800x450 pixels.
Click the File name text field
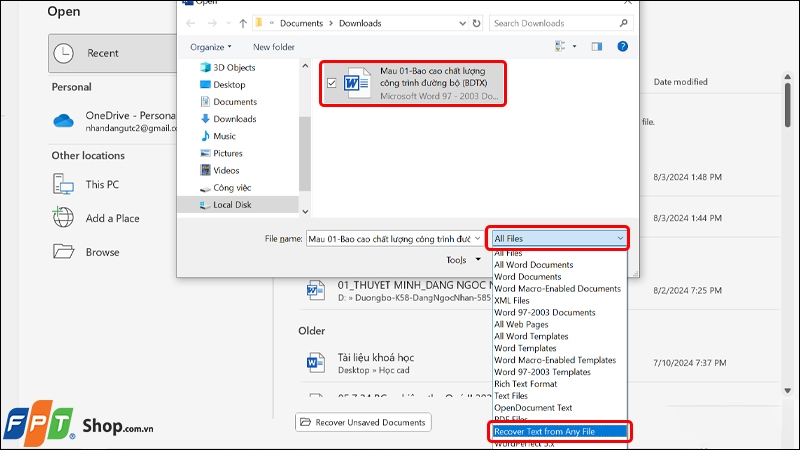[x=389, y=238]
